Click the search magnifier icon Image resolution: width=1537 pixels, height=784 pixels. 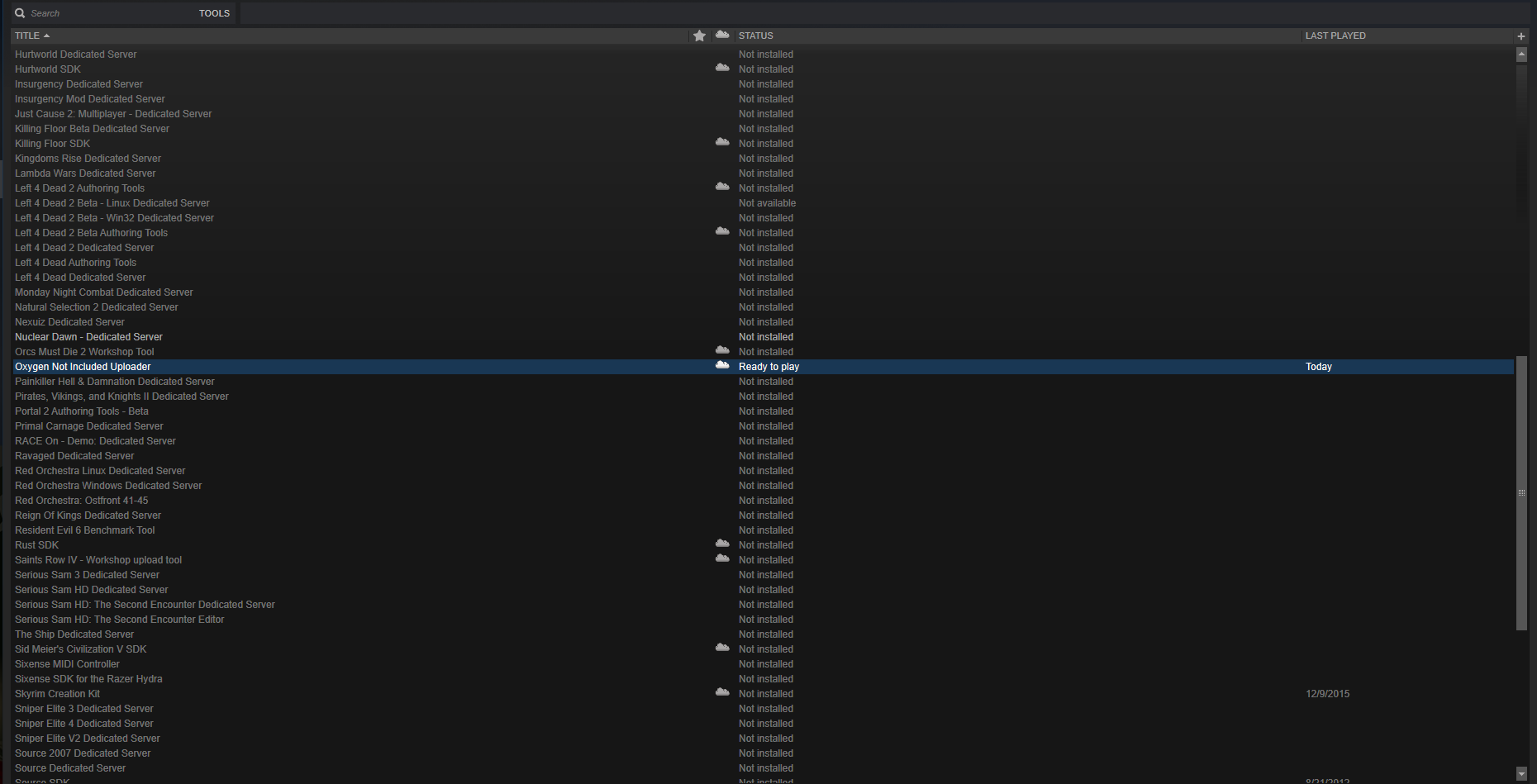pyautogui.click(x=20, y=13)
